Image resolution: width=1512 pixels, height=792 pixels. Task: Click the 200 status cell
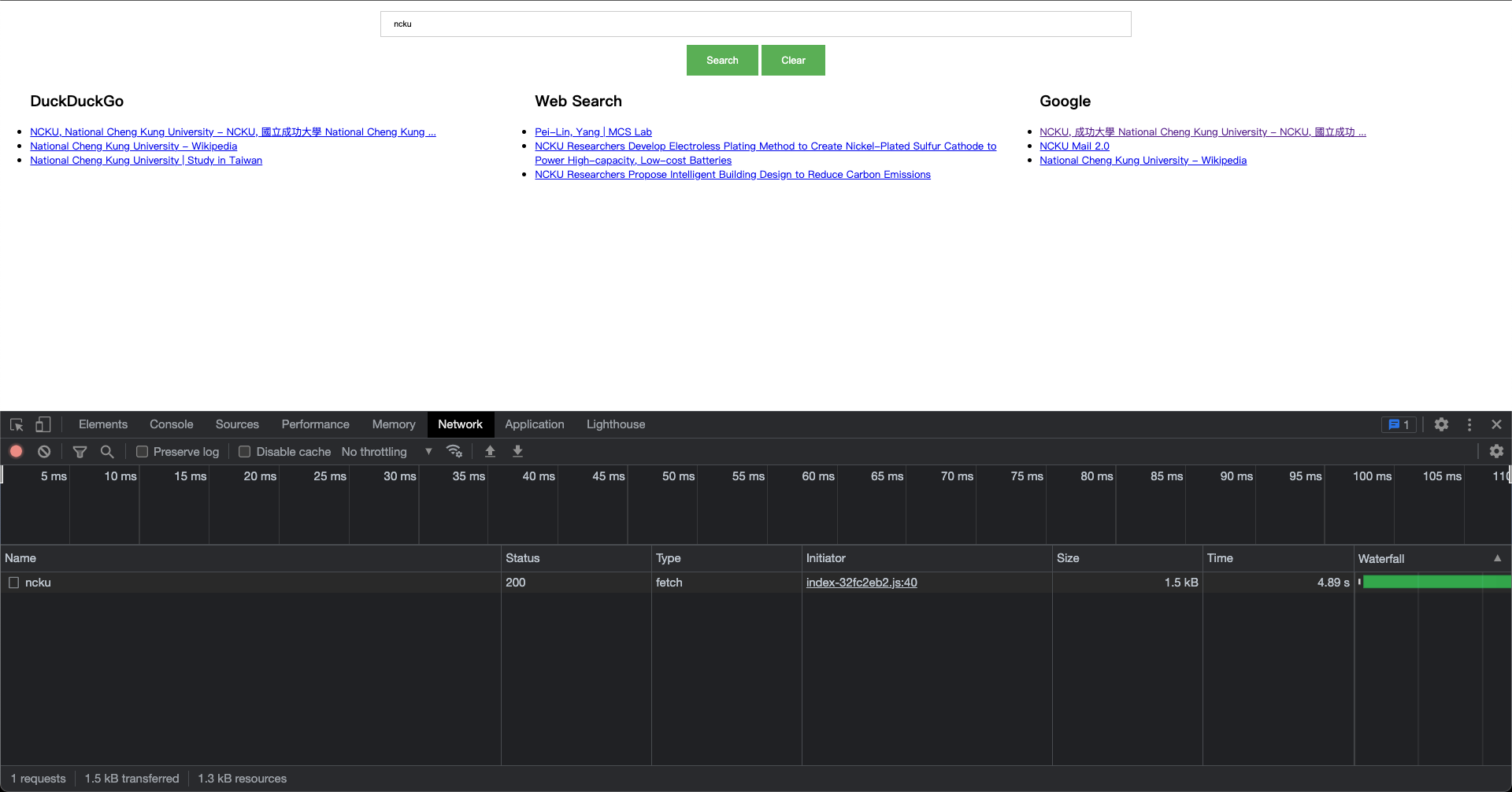[576, 583]
